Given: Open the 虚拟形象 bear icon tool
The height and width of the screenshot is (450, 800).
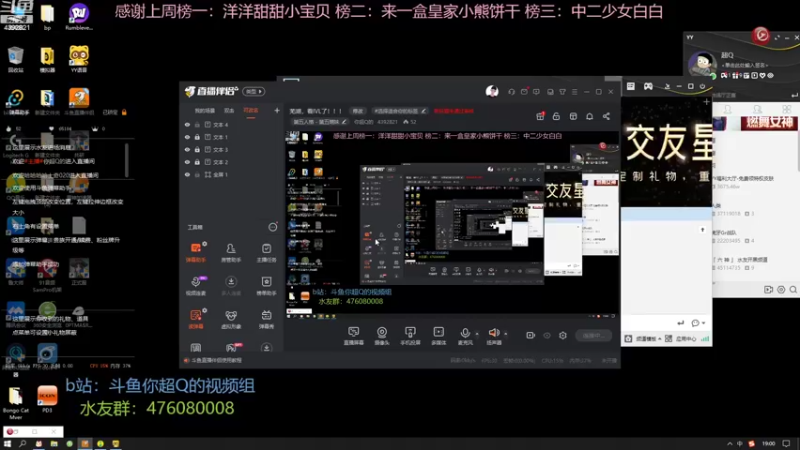Looking at the screenshot, I should tap(231, 319).
